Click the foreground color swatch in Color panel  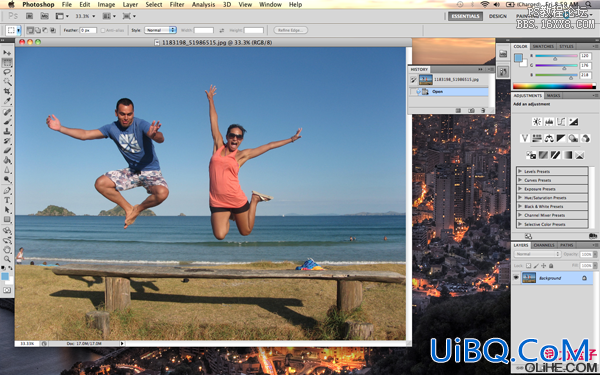[x=518, y=58]
